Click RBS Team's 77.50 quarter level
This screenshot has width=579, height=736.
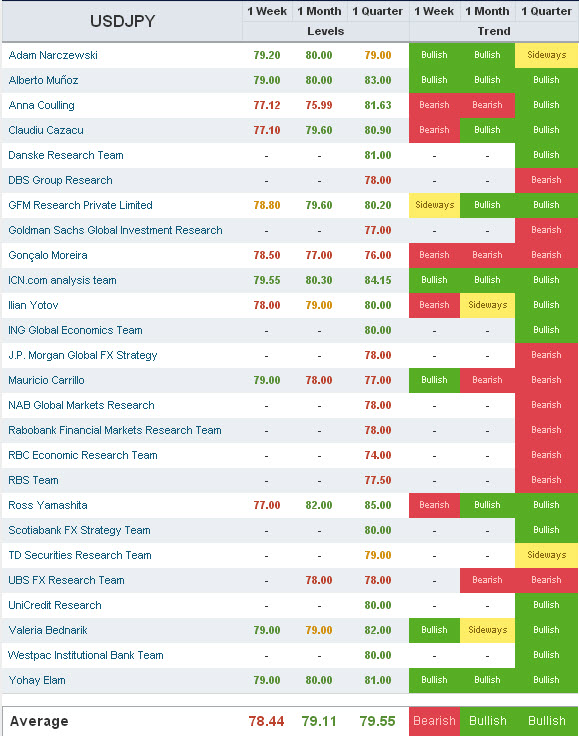point(378,480)
